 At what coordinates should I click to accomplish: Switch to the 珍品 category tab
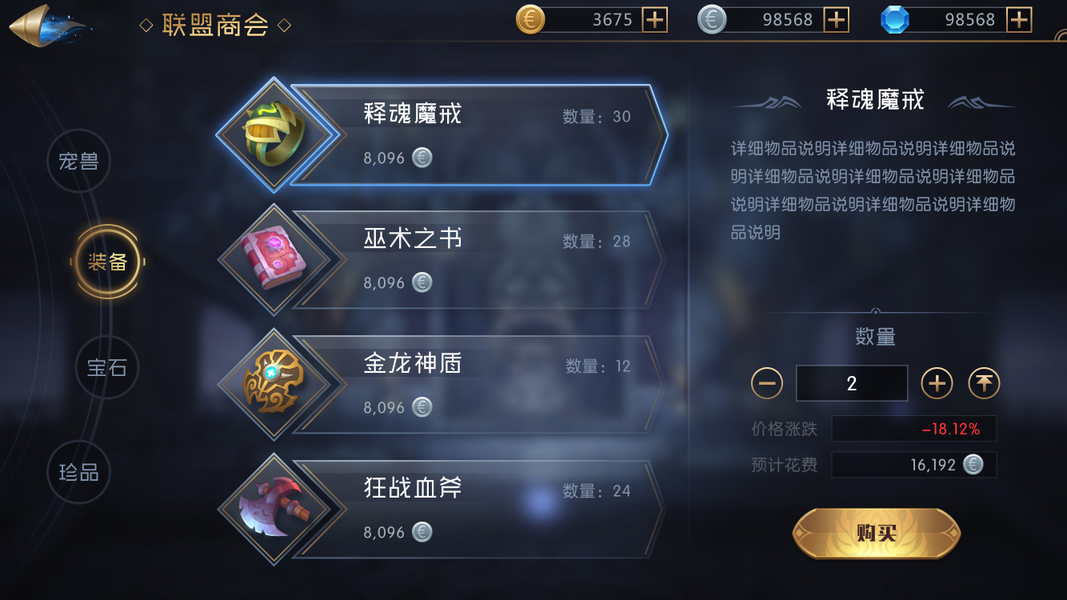[78, 472]
